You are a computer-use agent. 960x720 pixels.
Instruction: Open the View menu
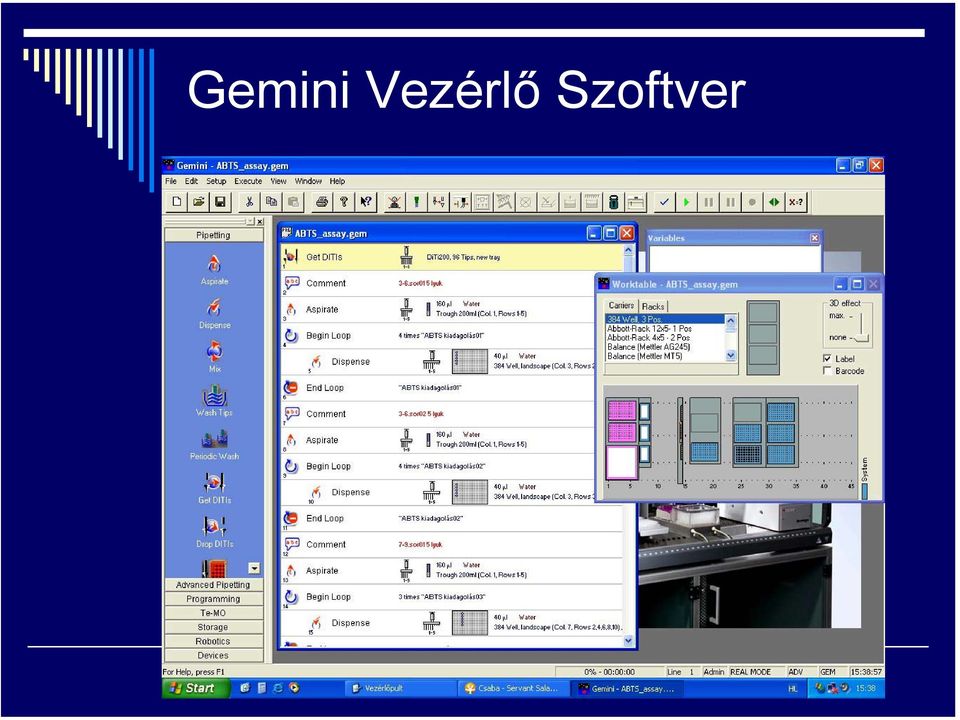point(279,181)
